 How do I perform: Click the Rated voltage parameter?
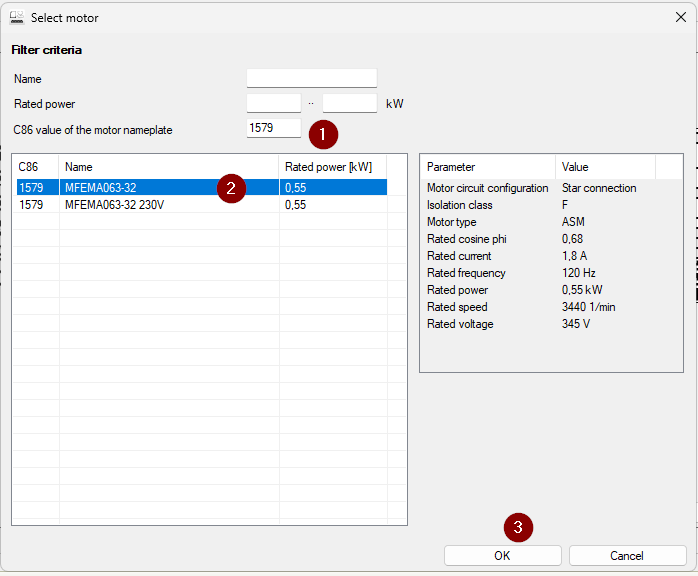[x=460, y=324]
